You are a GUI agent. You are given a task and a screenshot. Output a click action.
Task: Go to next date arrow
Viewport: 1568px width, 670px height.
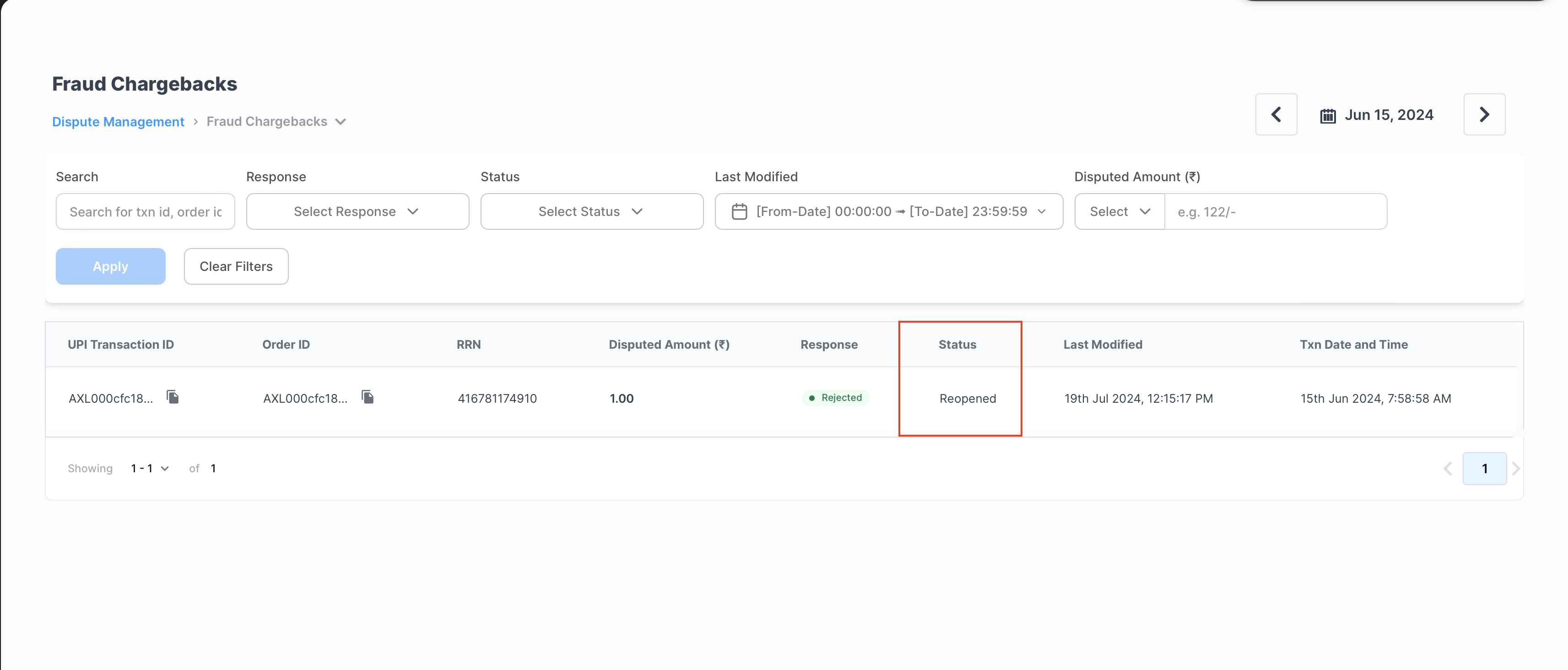tap(1483, 114)
